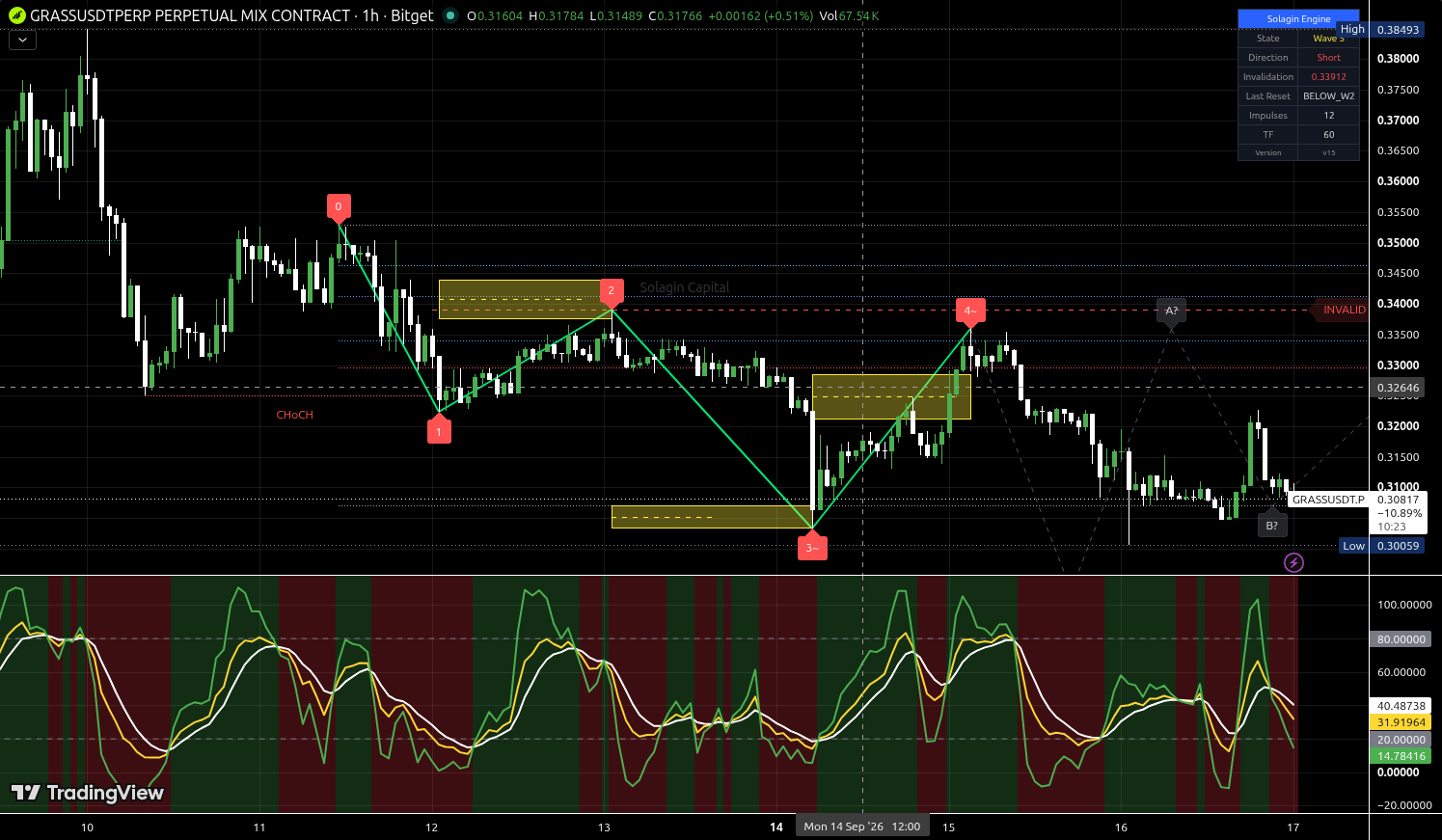Screen dimensions: 1442x840
Task: Click date 16 on the time axis
Action: tap(1121, 826)
